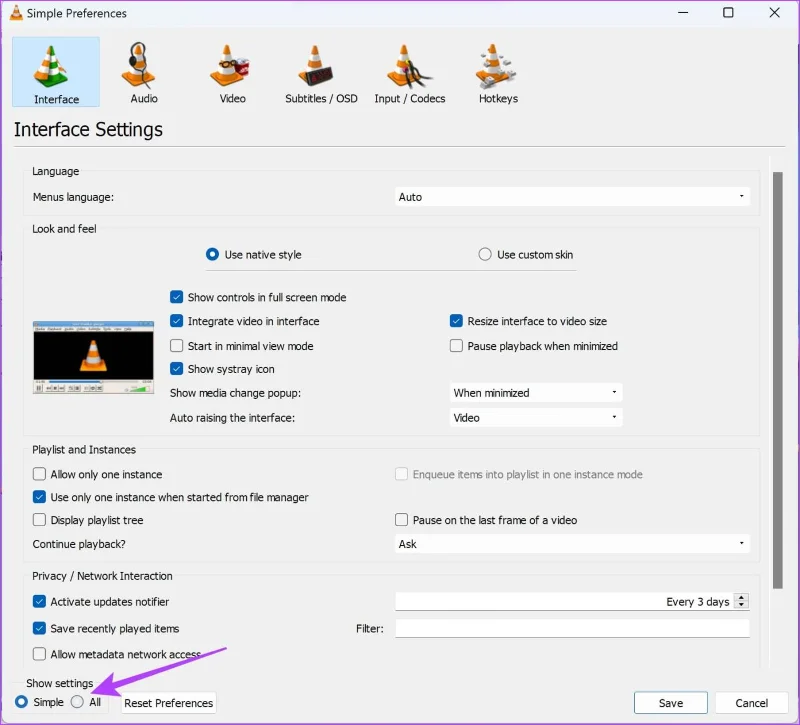Click the 'Privacy / Network Interaction' group label
The width and height of the screenshot is (800, 725).
103,576
